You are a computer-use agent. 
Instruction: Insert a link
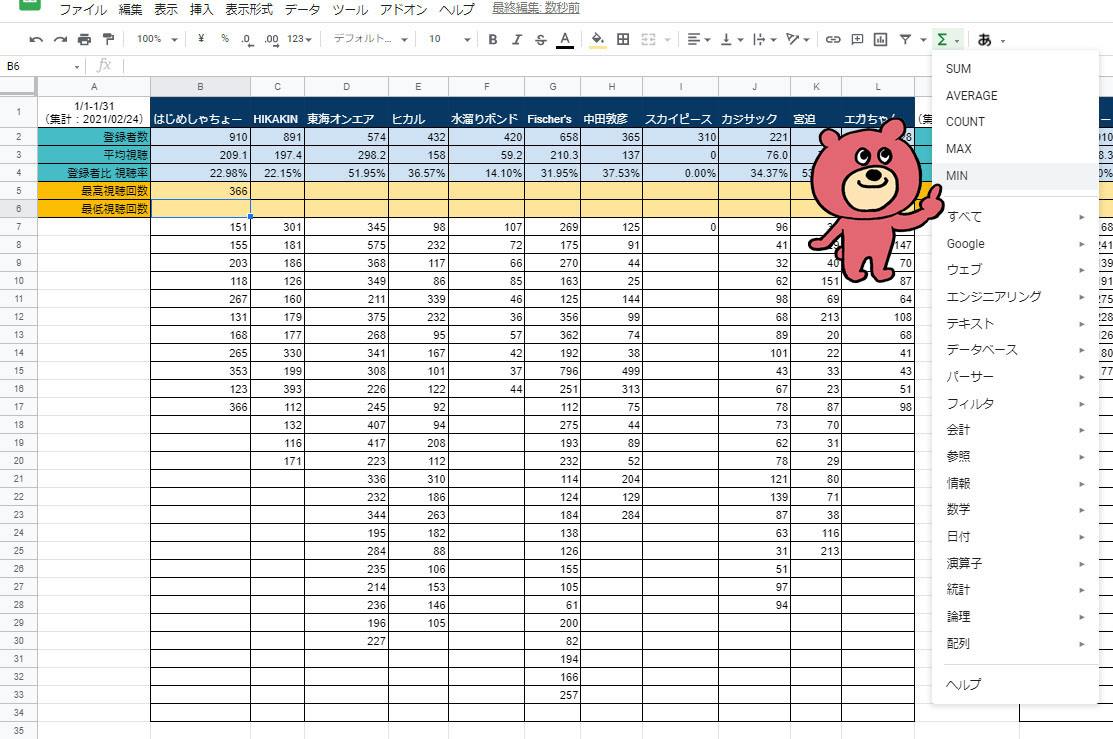pyautogui.click(x=833, y=40)
